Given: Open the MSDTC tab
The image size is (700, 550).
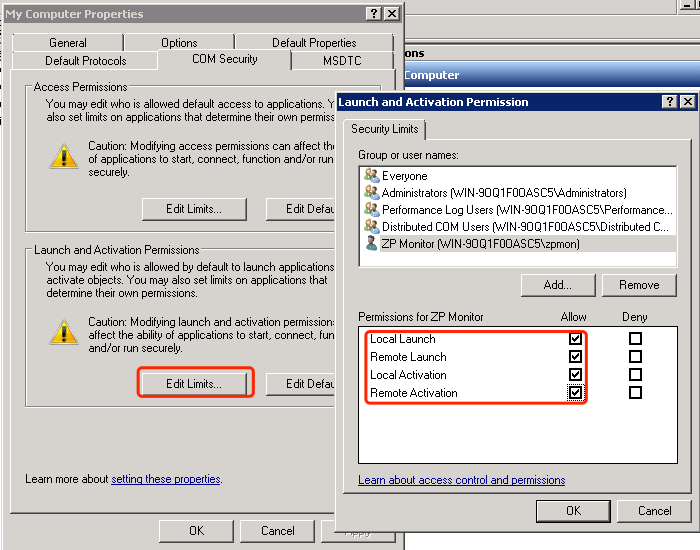Looking at the screenshot, I should 342,61.
